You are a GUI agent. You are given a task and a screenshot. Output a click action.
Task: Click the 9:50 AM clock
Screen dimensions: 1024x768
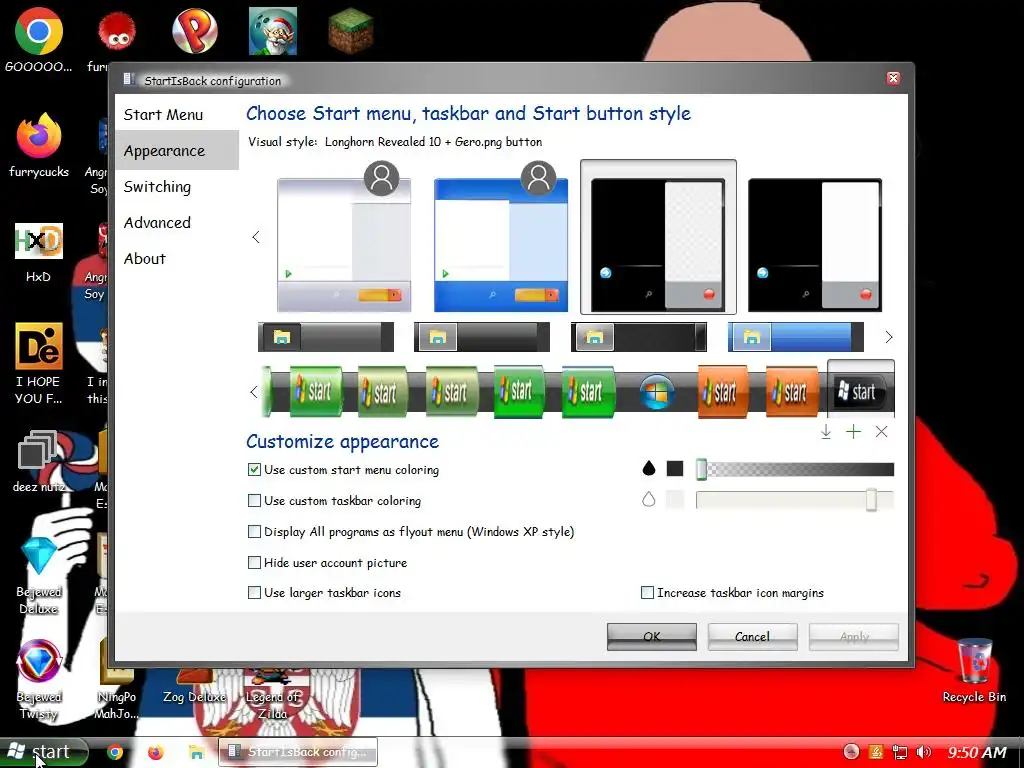[977, 752]
